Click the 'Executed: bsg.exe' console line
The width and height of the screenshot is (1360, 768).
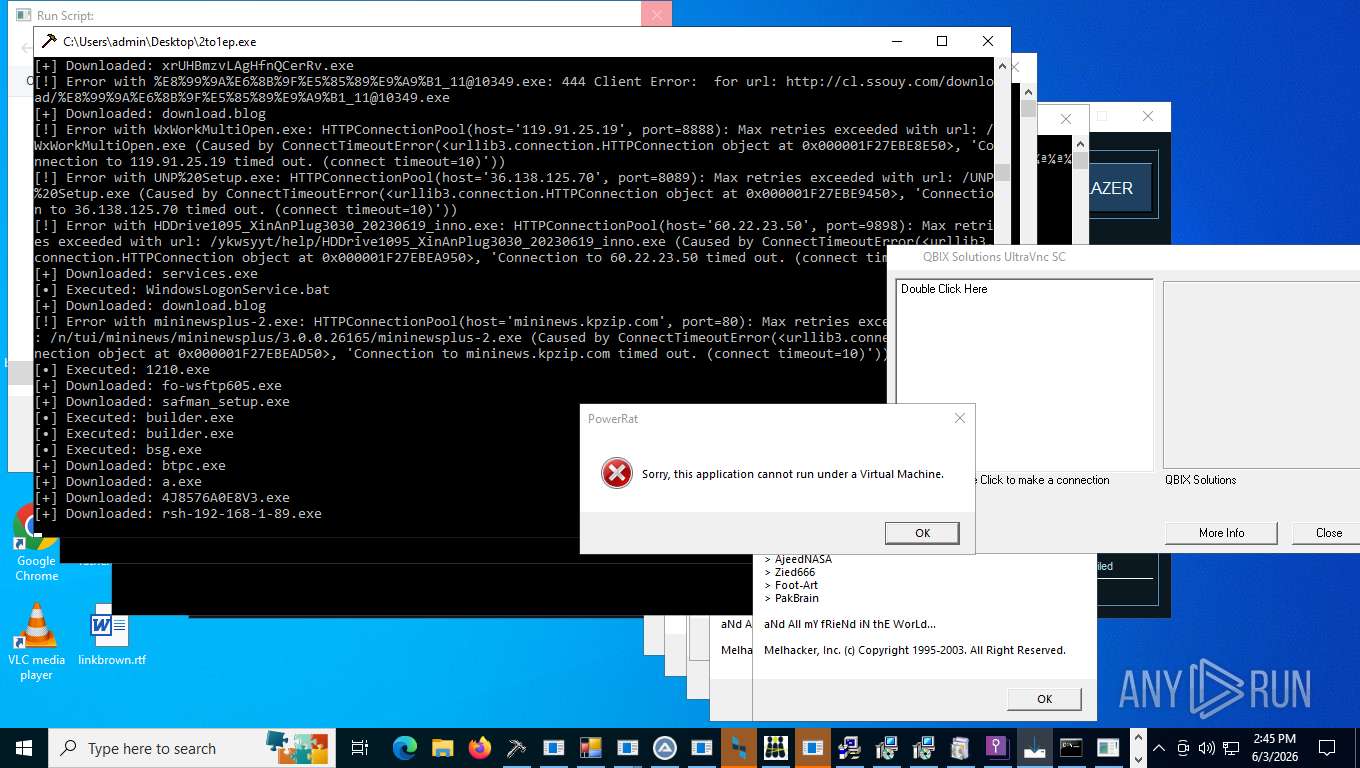(x=118, y=449)
